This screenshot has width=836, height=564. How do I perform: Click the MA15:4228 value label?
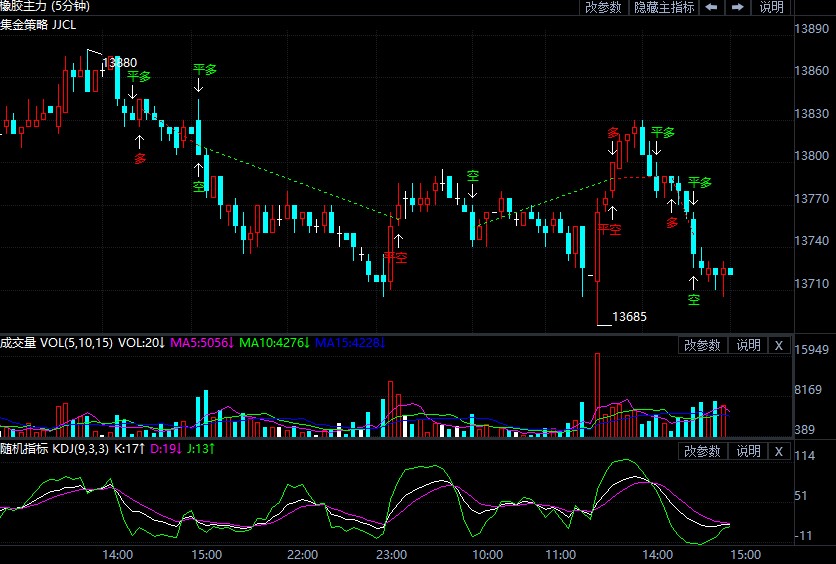tap(350, 342)
